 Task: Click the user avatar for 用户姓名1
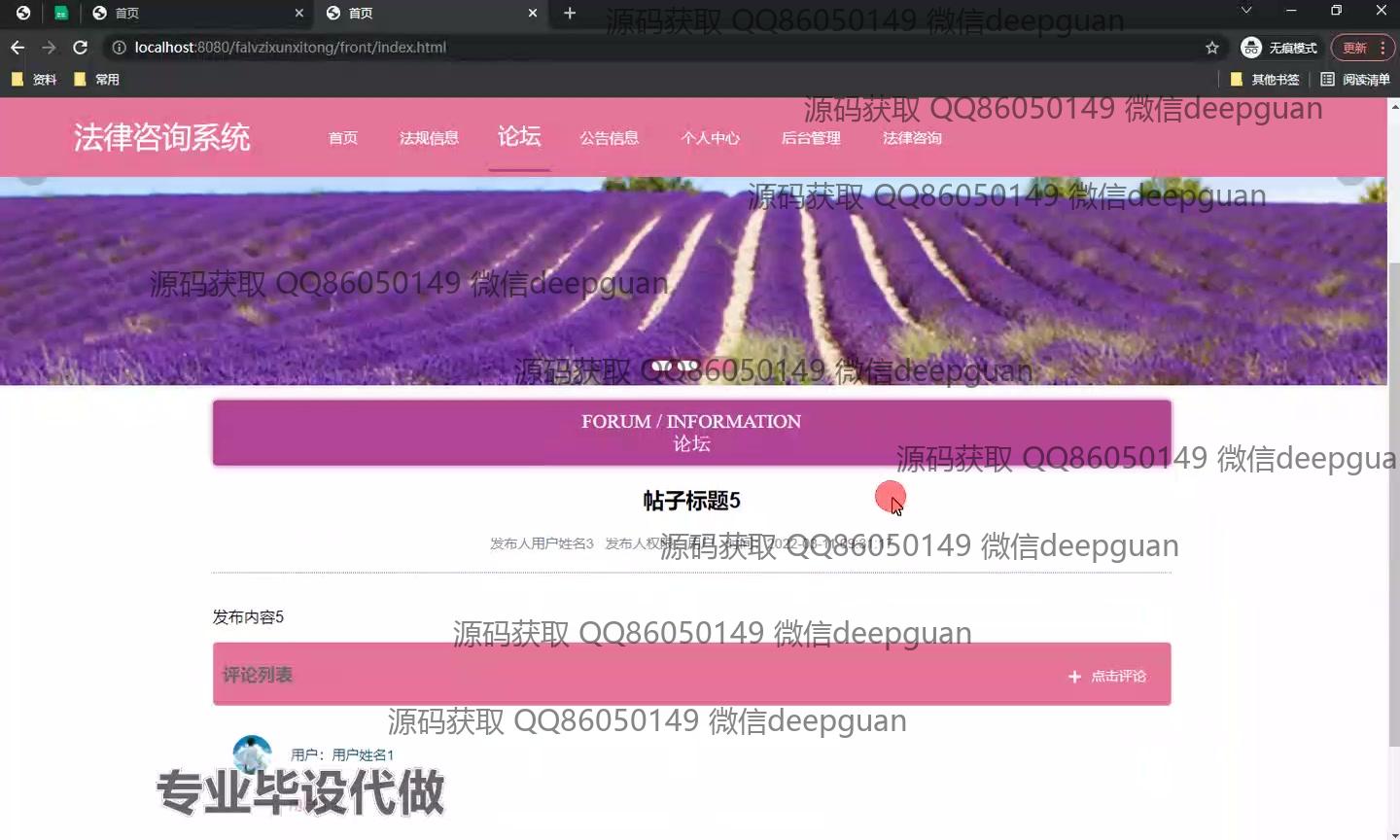[252, 752]
